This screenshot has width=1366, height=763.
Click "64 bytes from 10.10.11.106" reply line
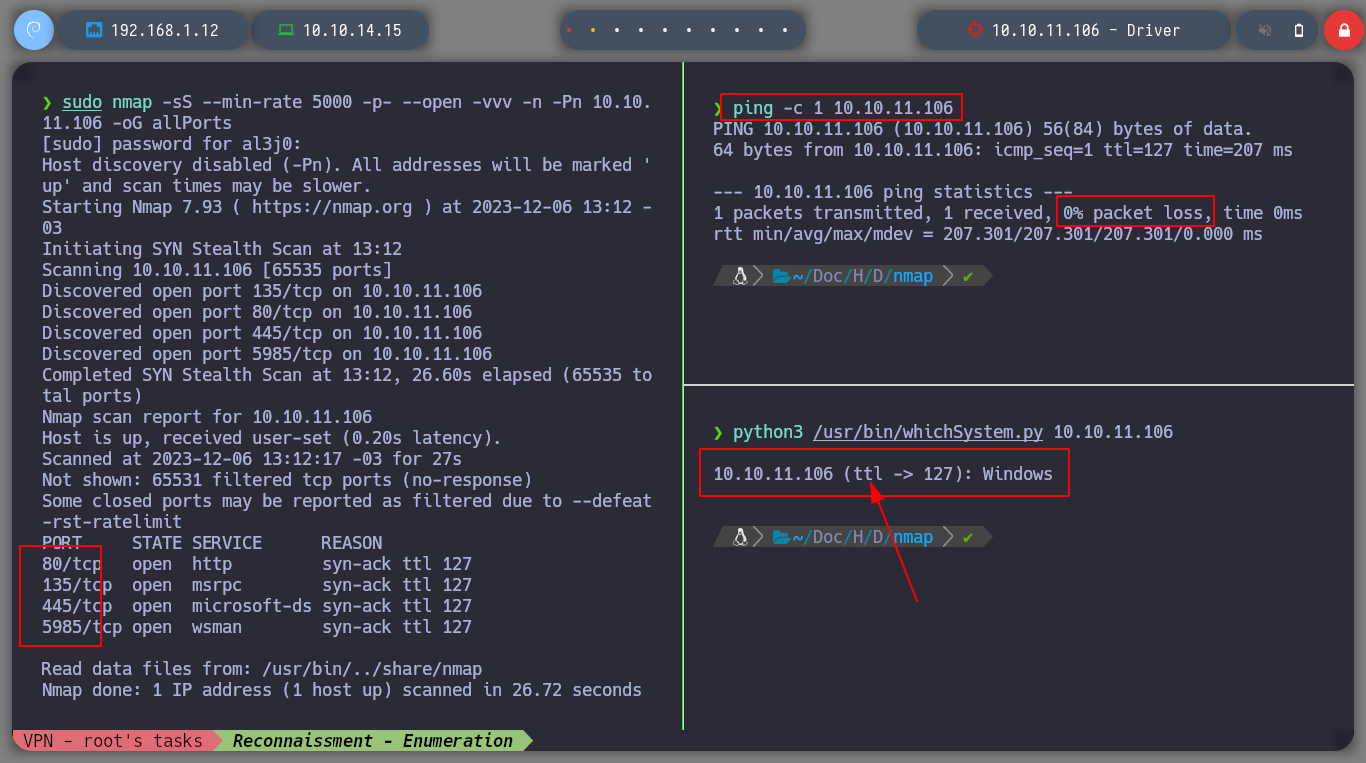point(1003,150)
